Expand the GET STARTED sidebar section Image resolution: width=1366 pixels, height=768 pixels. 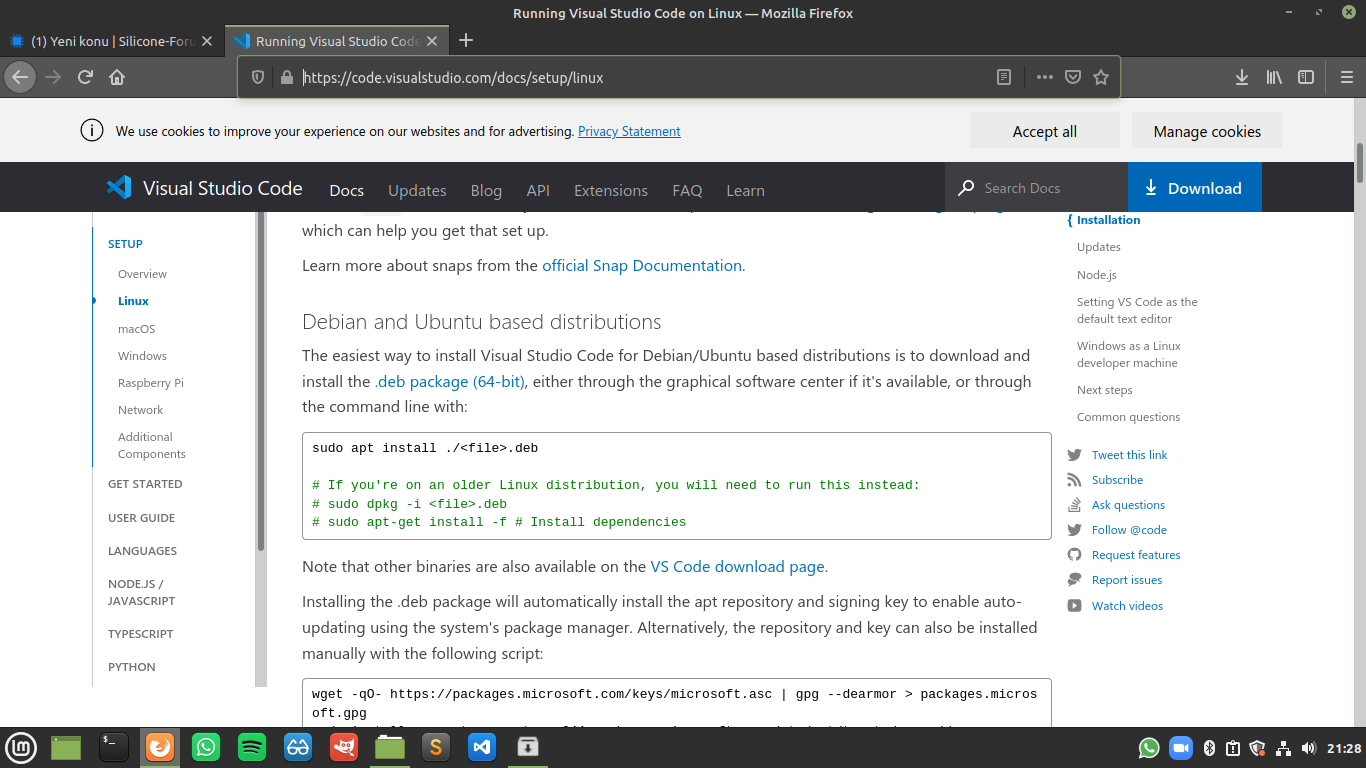click(x=145, y=484)
